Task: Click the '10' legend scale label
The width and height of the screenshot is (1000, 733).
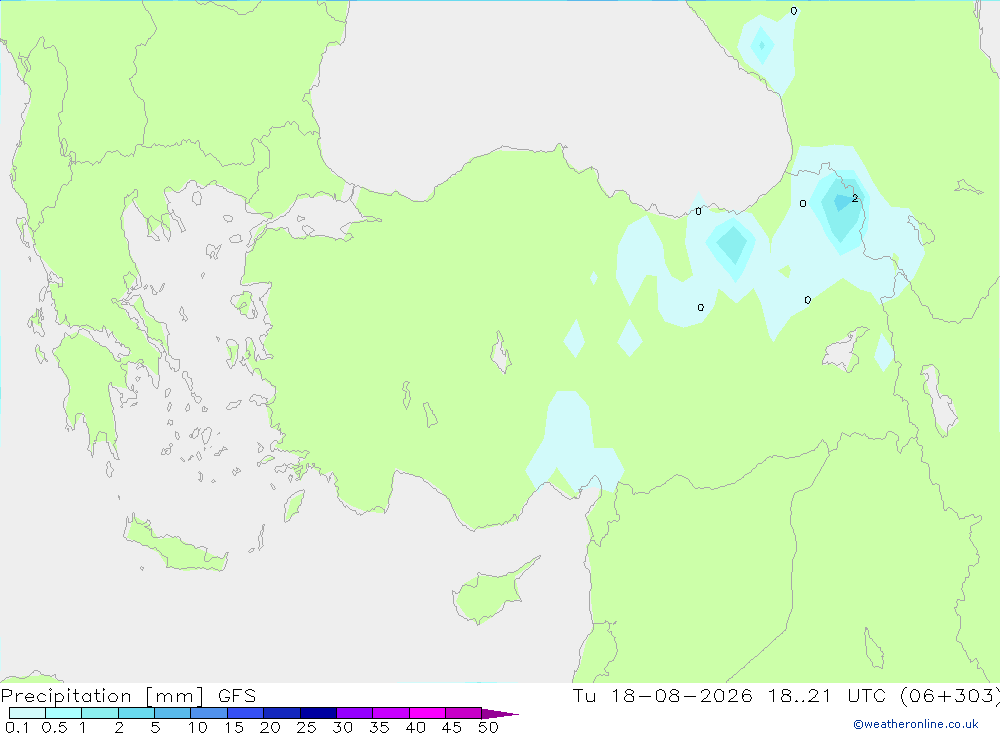Action: [x=198, y=727]
